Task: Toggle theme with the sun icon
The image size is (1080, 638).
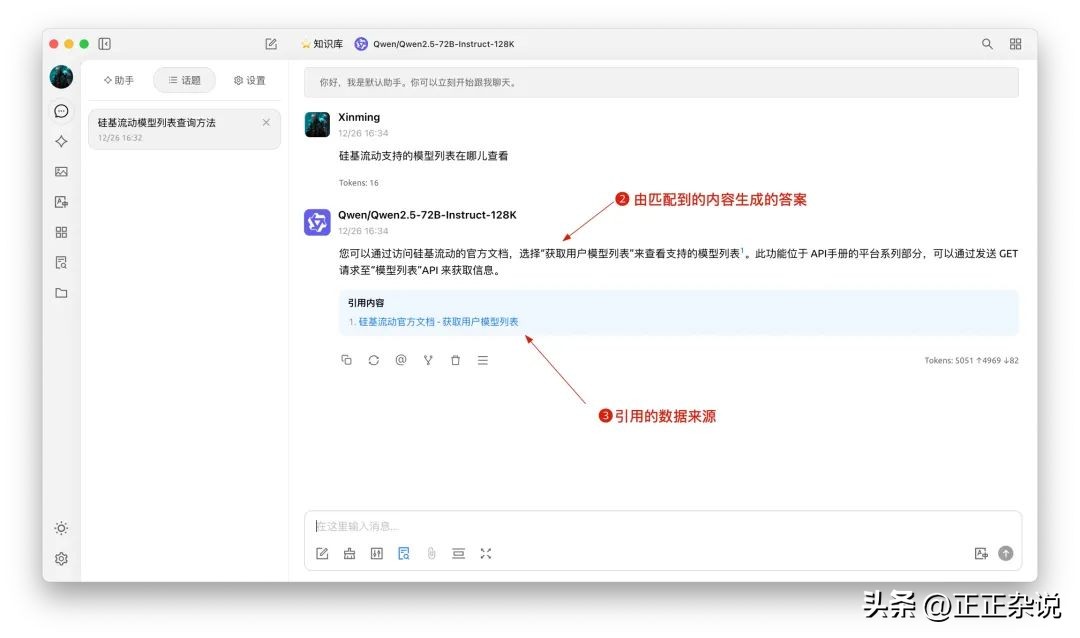Action: (x=61, y=528)
